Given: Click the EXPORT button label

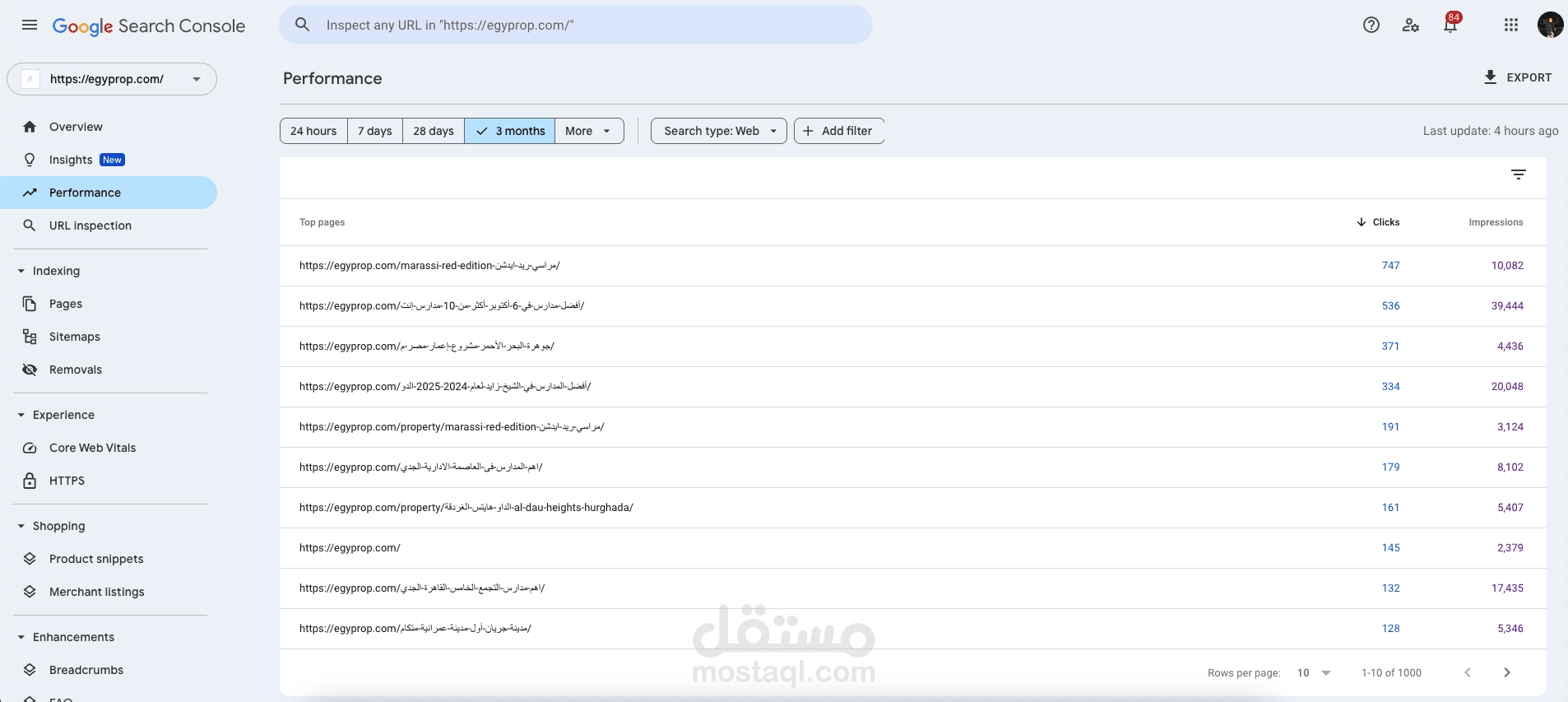Looking at the screenshot, I should coord(1529,77).
